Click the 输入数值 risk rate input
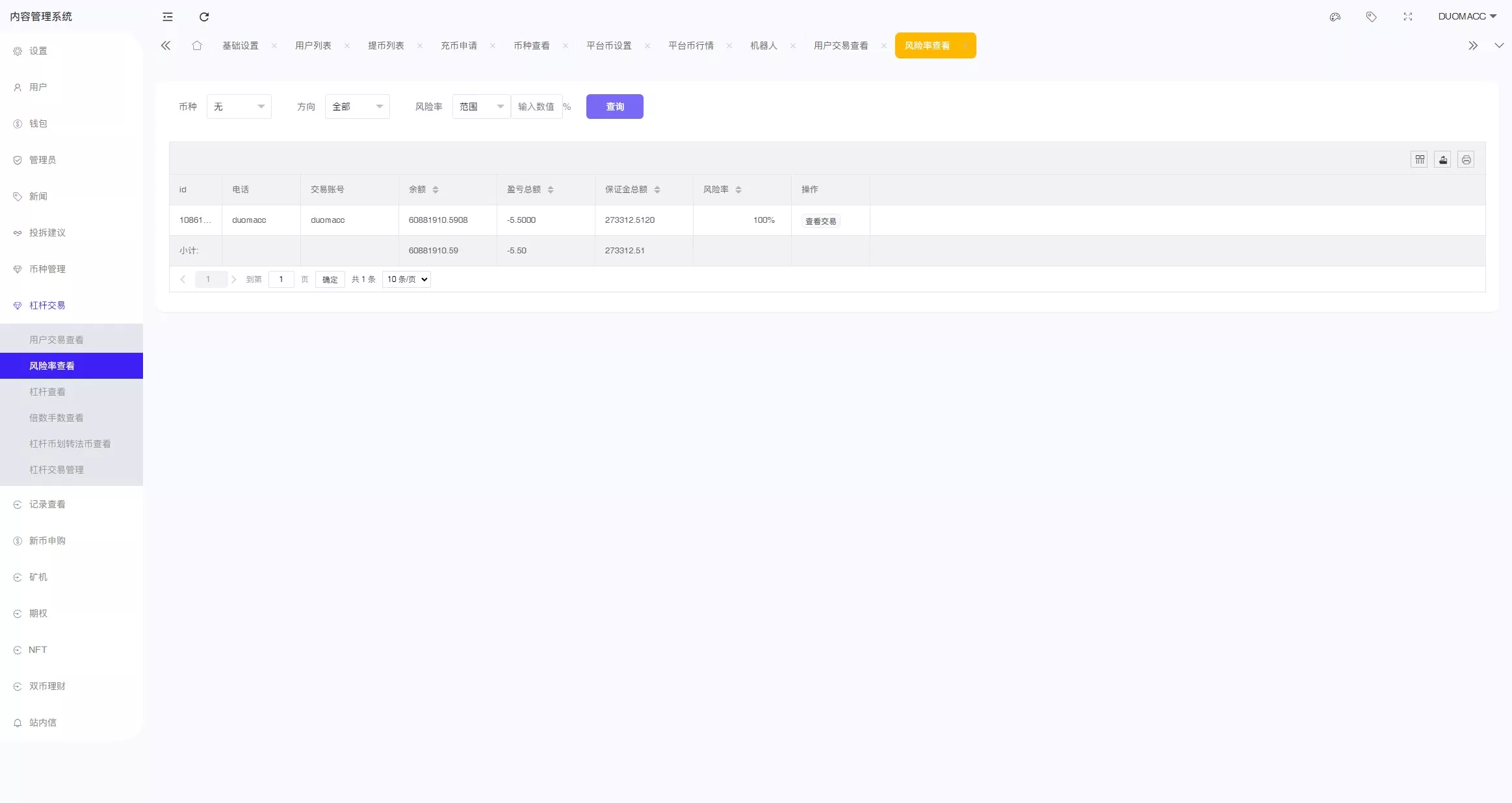This screenshot has width=1512, height=803. point(536,107)
